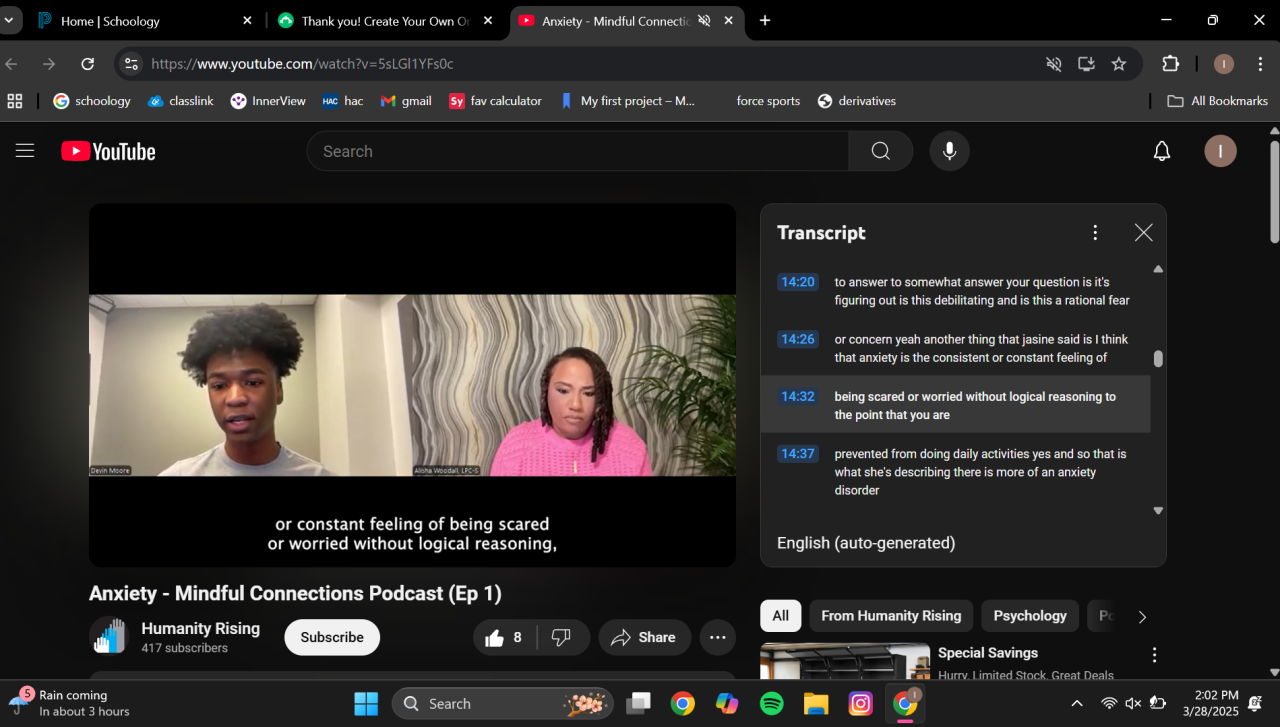Open Spotify from the taskbar
This screenshot has height=727, width=1280.
771,704
